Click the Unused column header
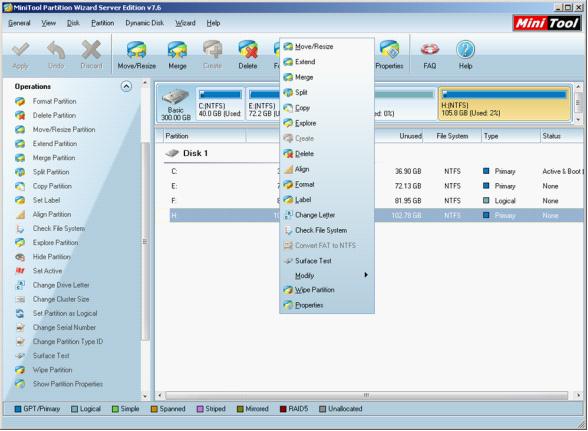 point(398,136)
